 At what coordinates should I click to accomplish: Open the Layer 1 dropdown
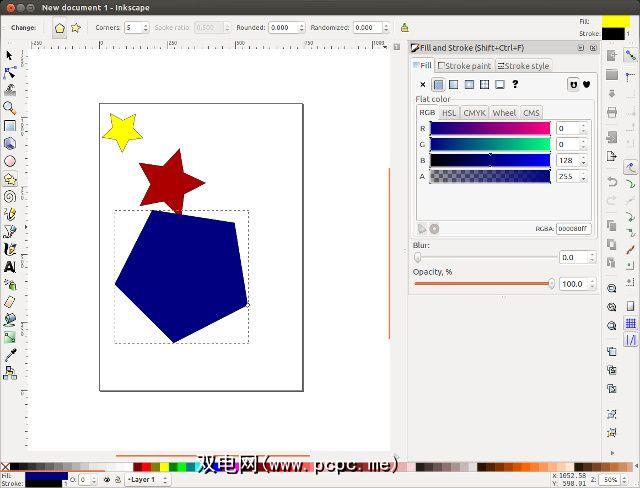(x=148, y=480)
